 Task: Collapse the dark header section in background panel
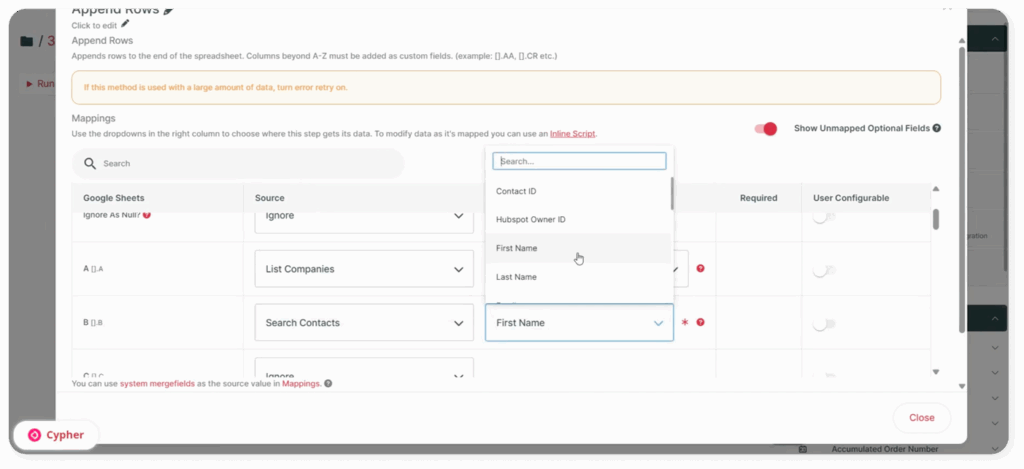pyautogui.click(x=995, y=40)
